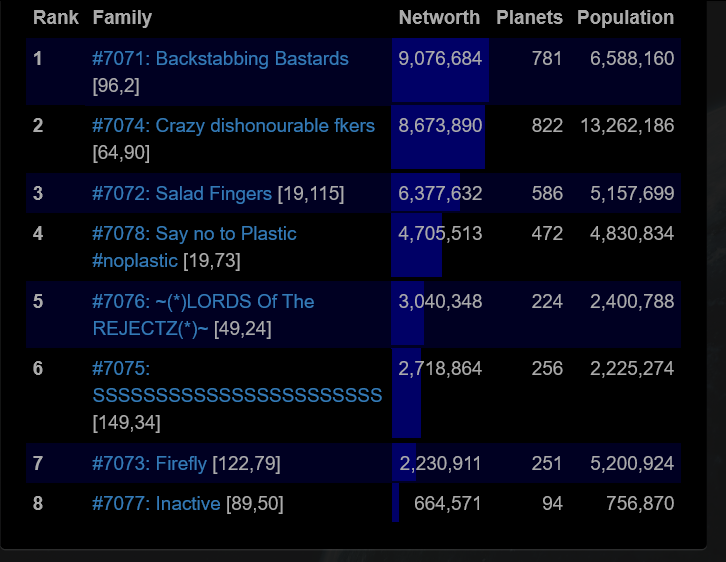The height and width of the screenshot is (562, 726).
Task: Click the Networth column header
Action: point(439,18)
